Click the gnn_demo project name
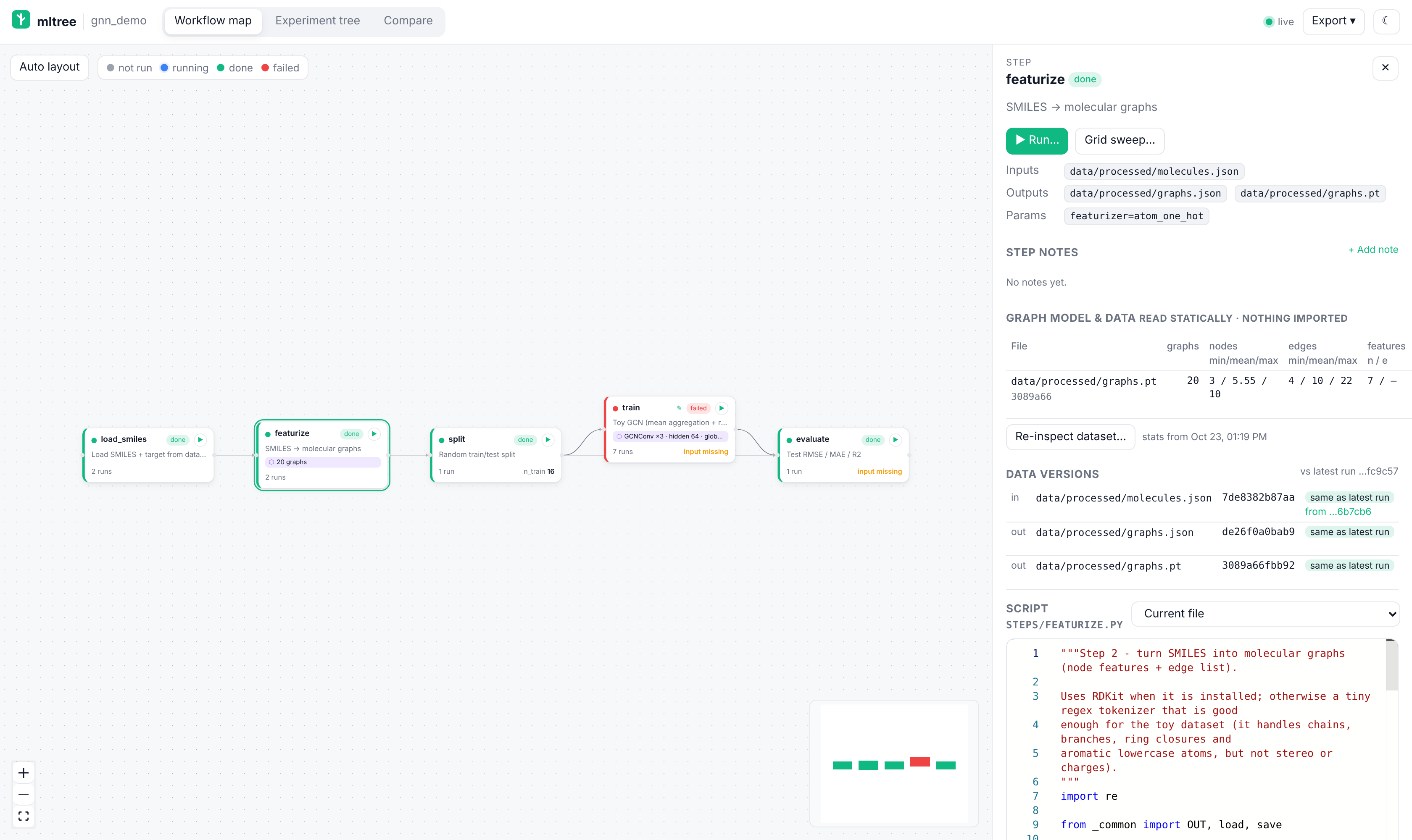 [119, 21]
